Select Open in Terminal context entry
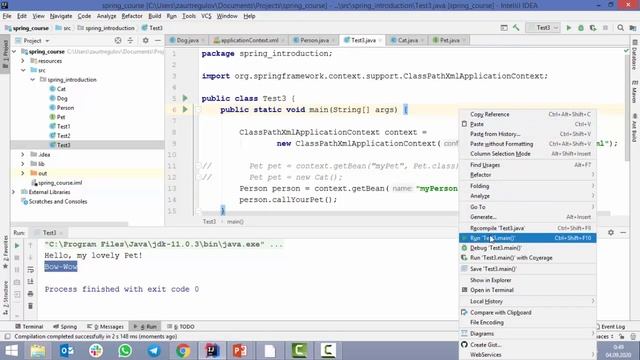The width and height of the screenshot is (640, 360). point(528,290)
